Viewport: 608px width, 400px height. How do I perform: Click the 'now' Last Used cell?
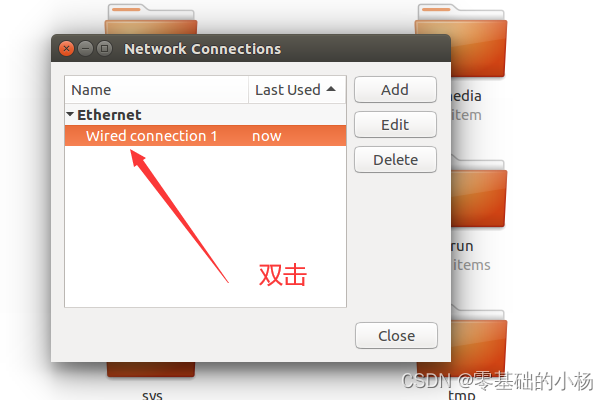(267, 136)
